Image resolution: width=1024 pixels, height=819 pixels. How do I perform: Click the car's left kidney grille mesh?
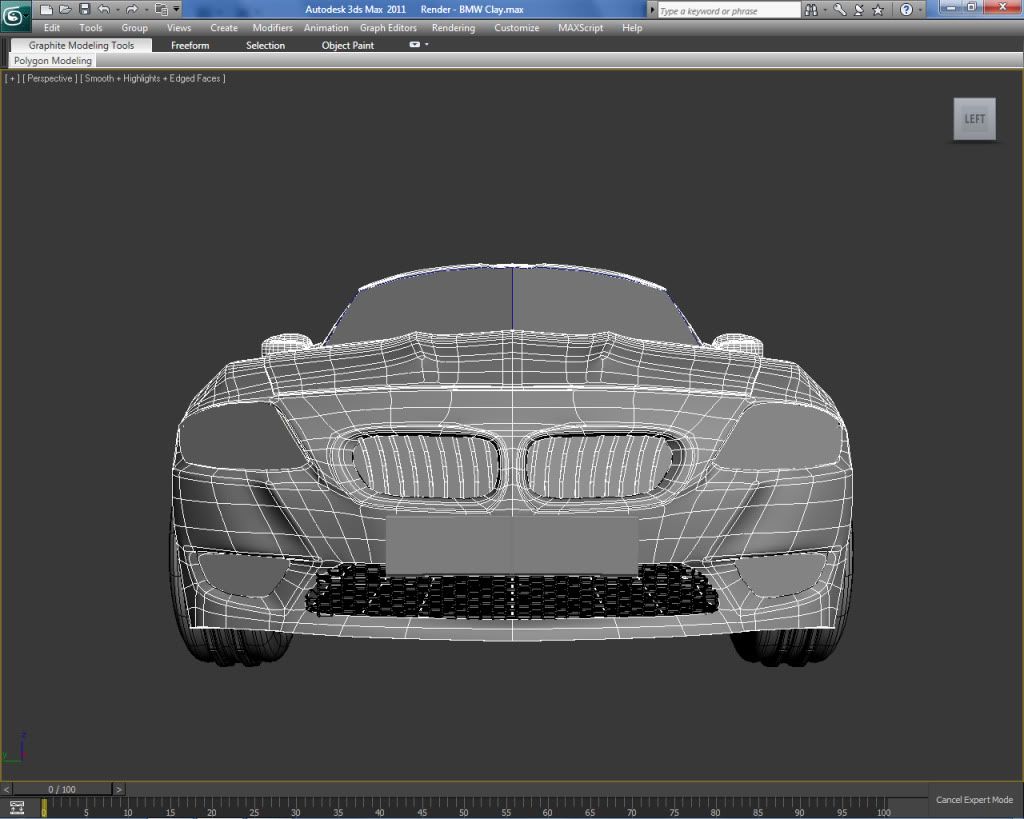click(x=427, y=466)
